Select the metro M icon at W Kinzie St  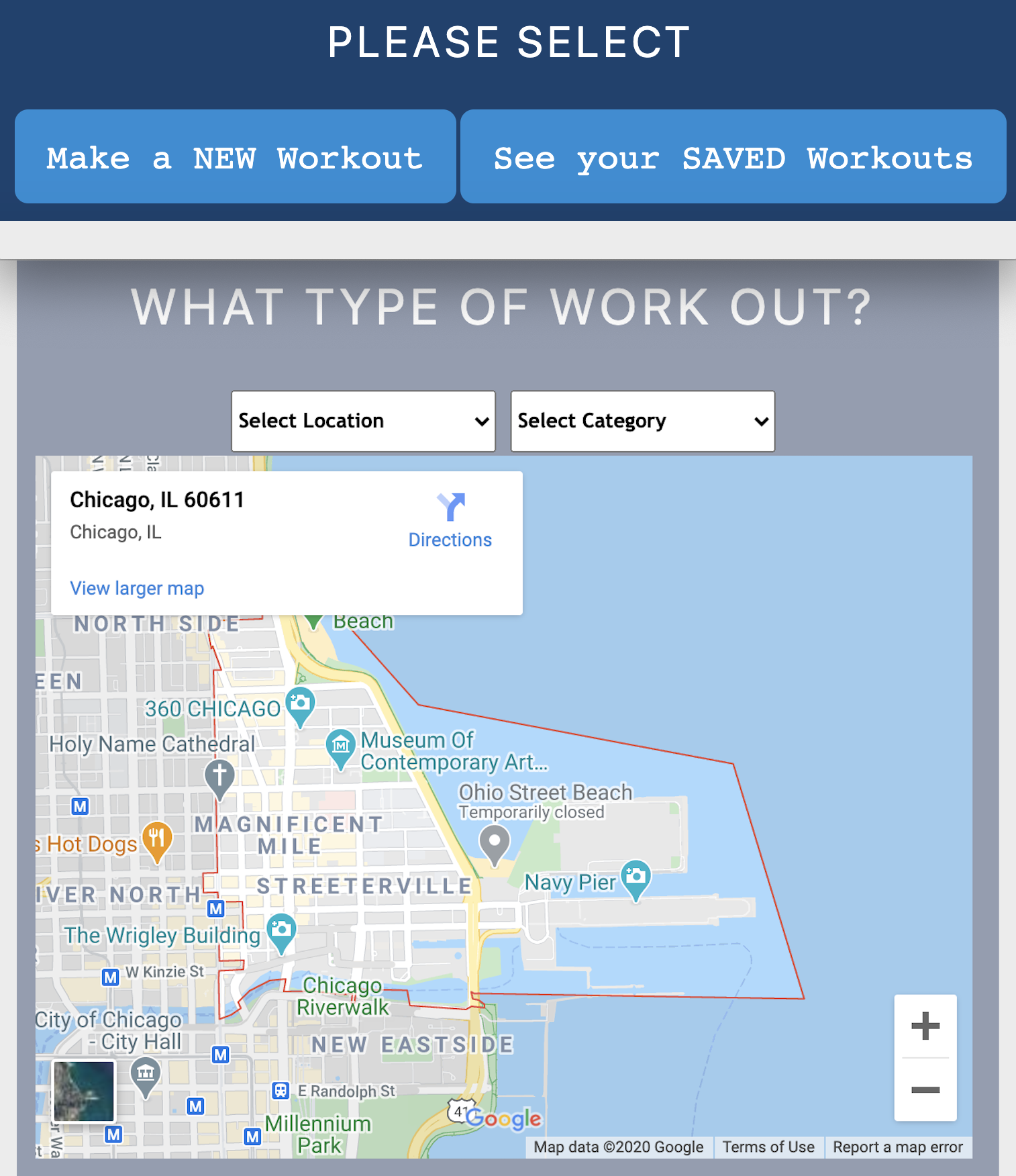111,977
